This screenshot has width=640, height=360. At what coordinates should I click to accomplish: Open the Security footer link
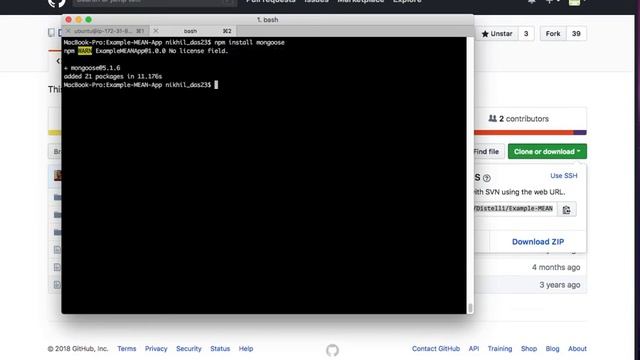189,349
